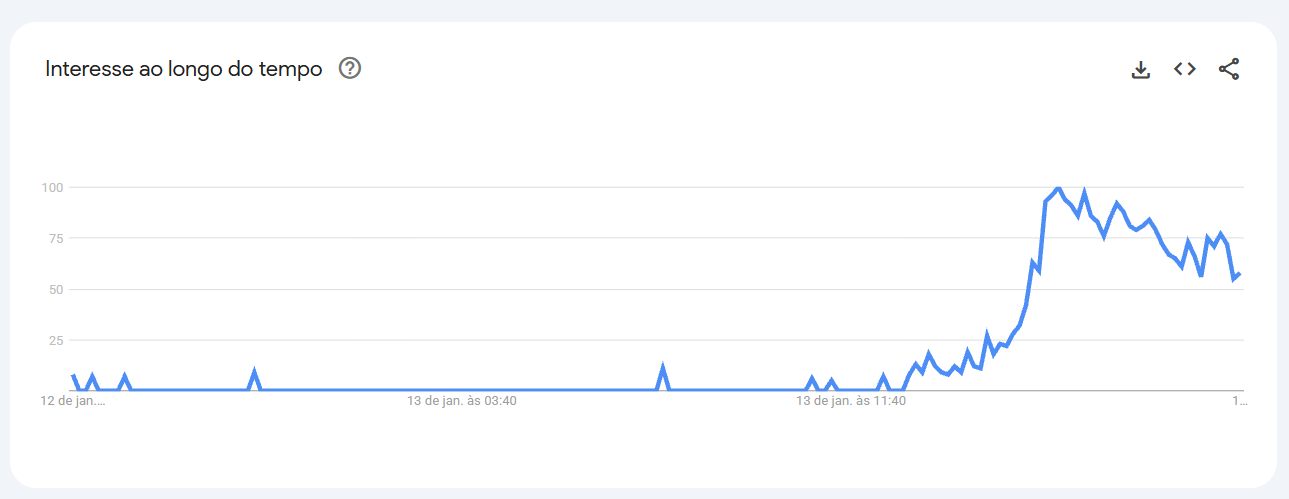Click the truncated rightmost x-axis label

(x=1240, y=401)
